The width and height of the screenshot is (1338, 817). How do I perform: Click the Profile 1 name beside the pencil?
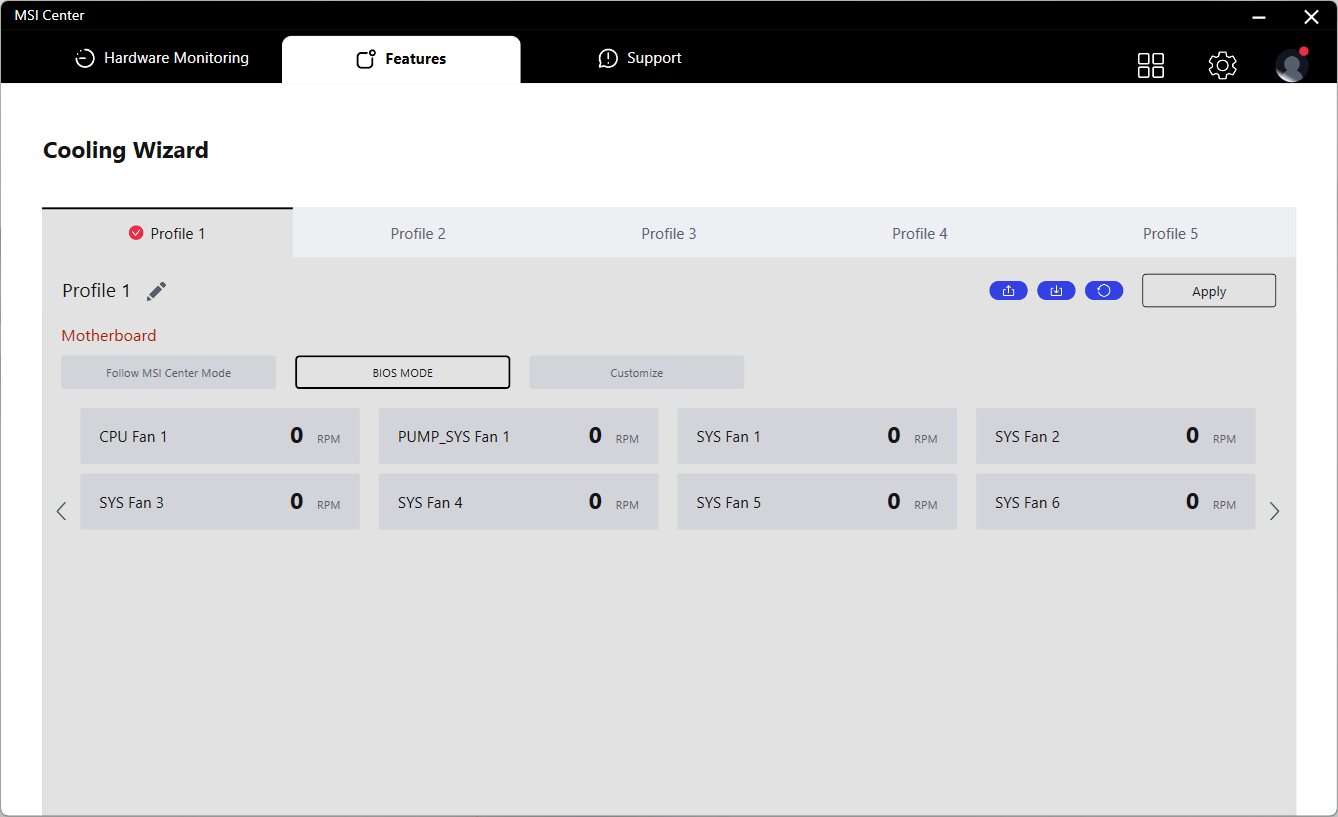[96, 291]
